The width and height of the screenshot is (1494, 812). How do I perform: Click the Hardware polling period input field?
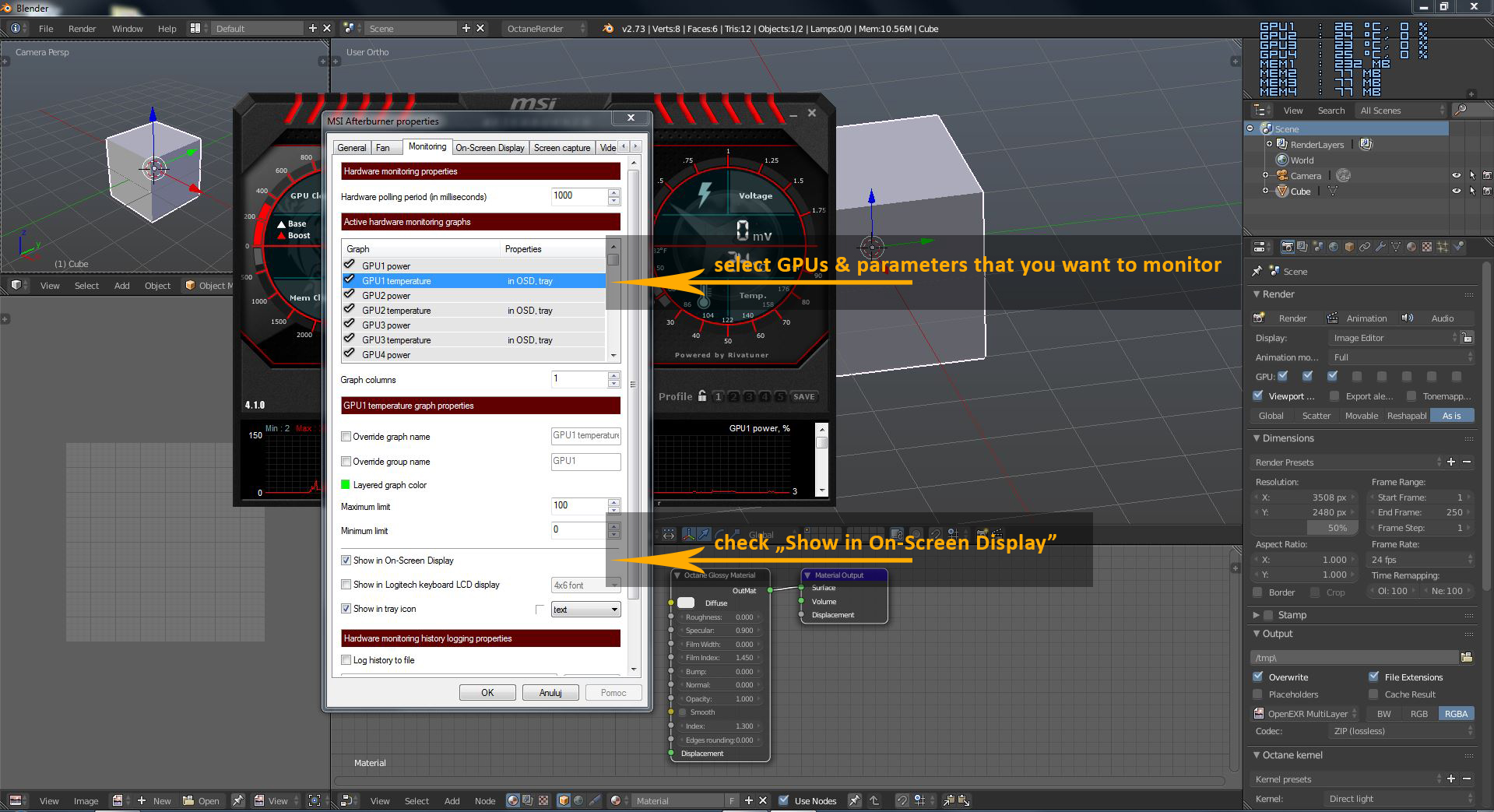click(x=579, y=195)
